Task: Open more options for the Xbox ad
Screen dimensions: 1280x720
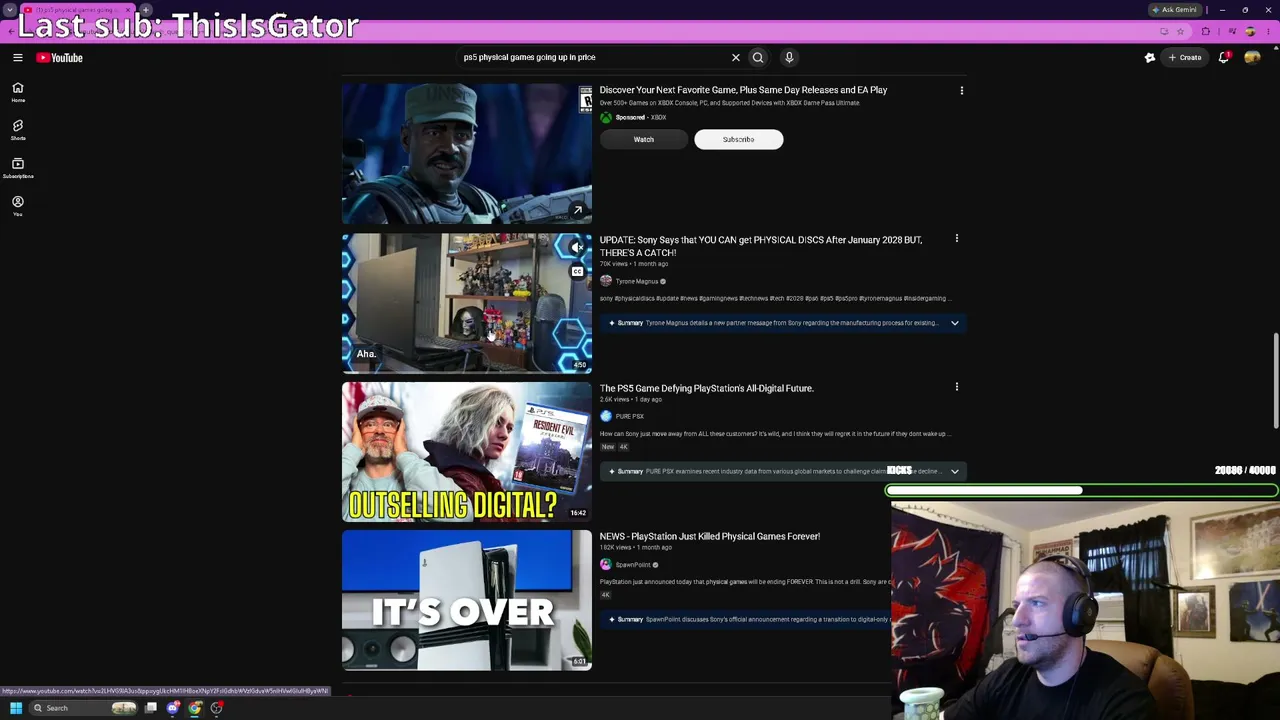Action: click(962, 91)
